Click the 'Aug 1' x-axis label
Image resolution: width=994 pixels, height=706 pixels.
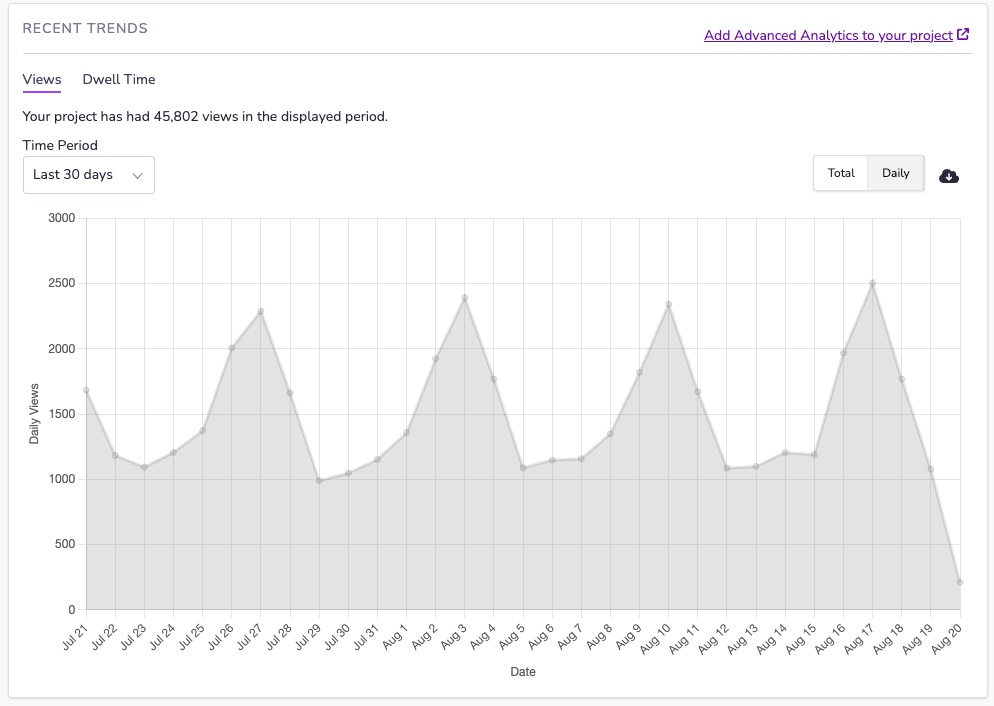pyautogui.click(x=395, y=637)
